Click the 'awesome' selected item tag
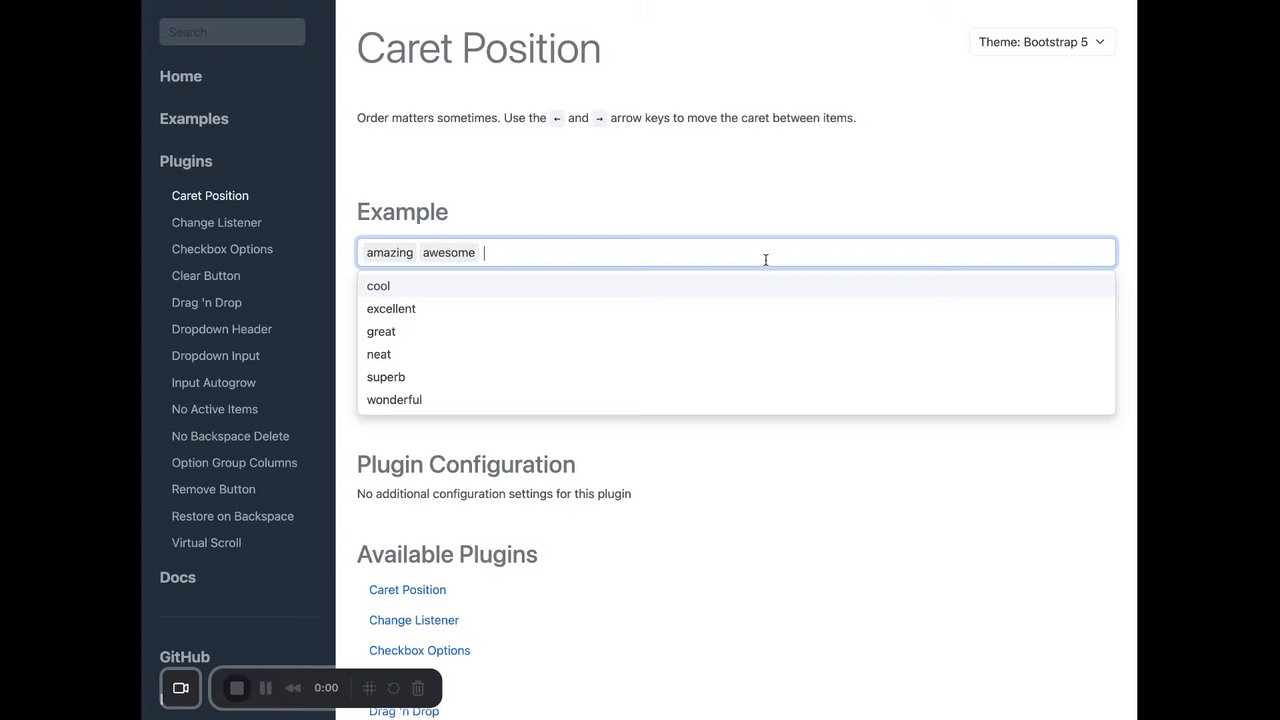 point(449,253)
